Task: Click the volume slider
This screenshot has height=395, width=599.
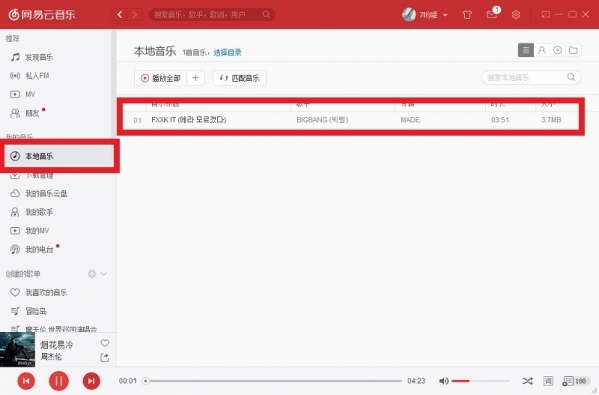Action: click(481, 381)
